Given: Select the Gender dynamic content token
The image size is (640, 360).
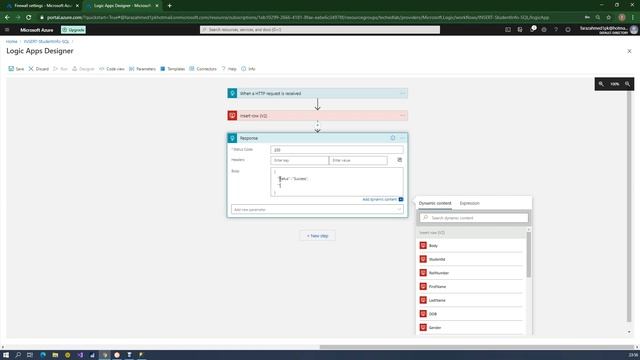Looking at the screenshot, I should coord(471,328).
